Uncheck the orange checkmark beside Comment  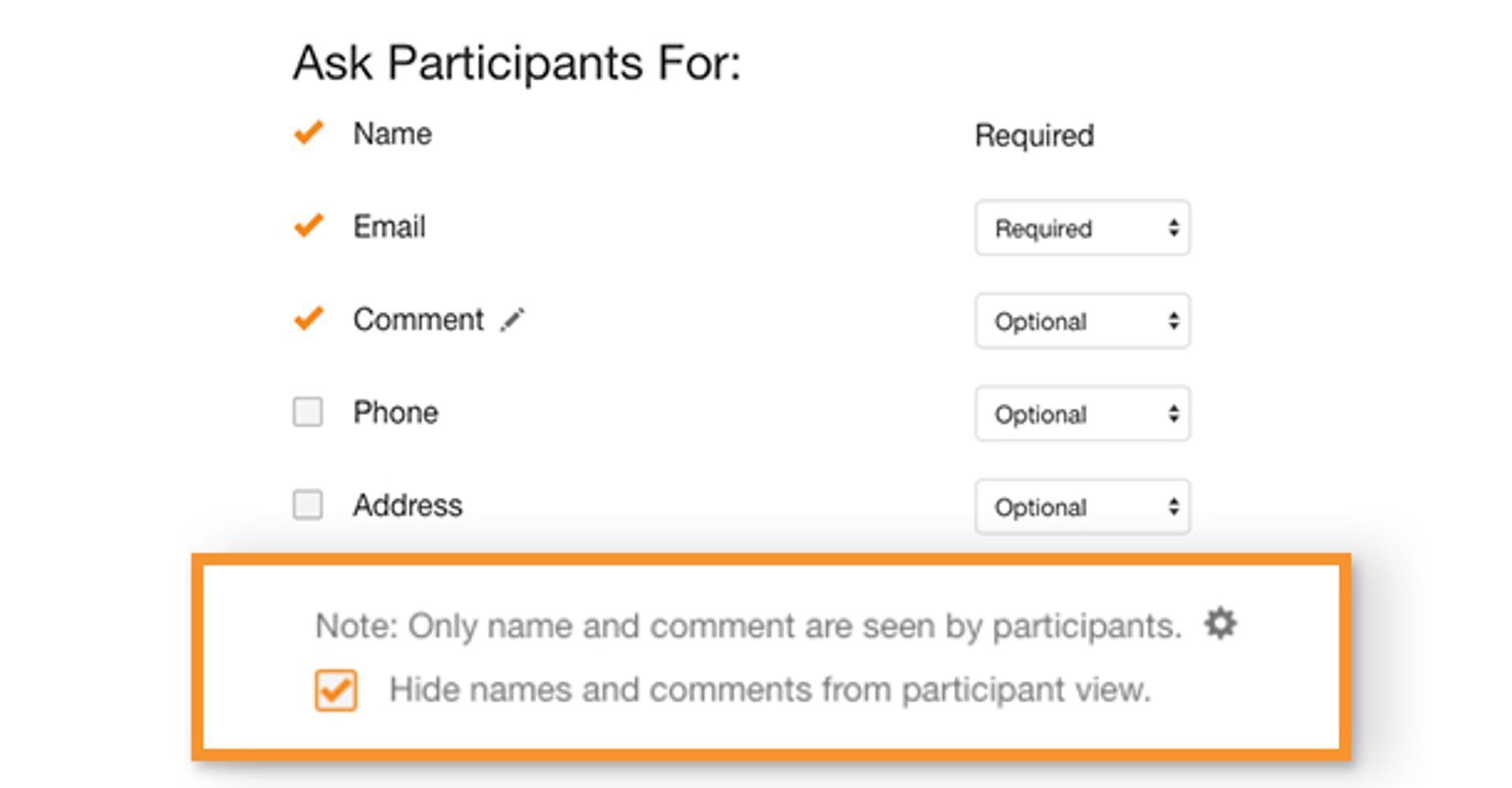pos(309,319)
